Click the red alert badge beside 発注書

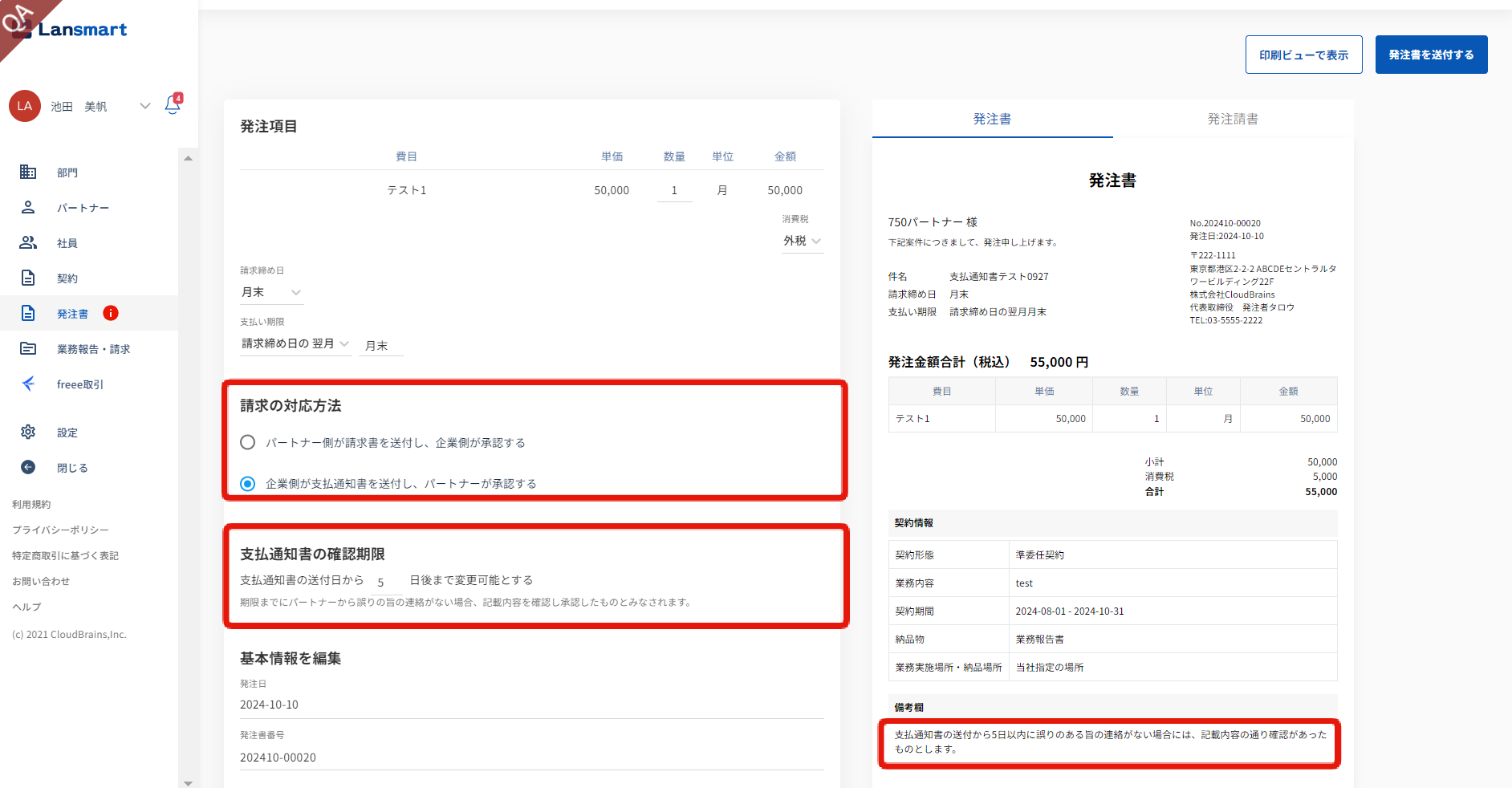click(x=111, y=313)
